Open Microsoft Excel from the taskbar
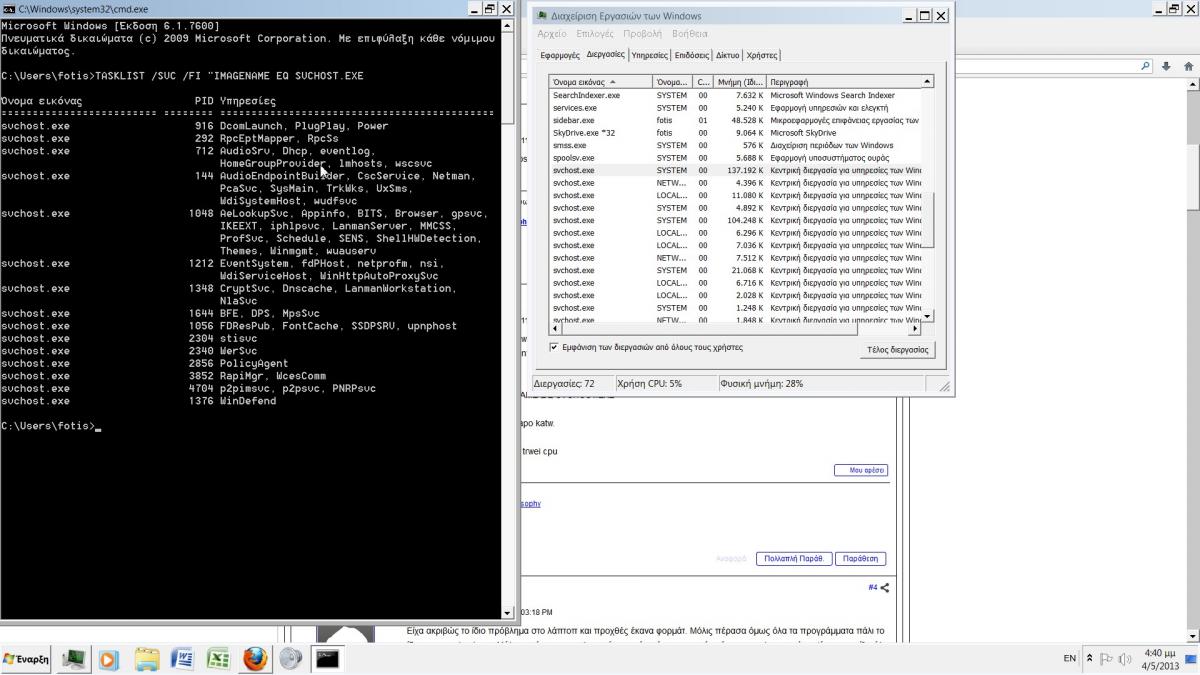Viewport: 1200px width, 675px height. point(218,659)
